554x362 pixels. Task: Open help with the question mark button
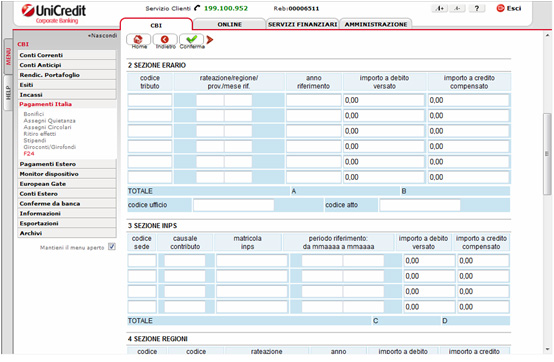click(477, 8)
